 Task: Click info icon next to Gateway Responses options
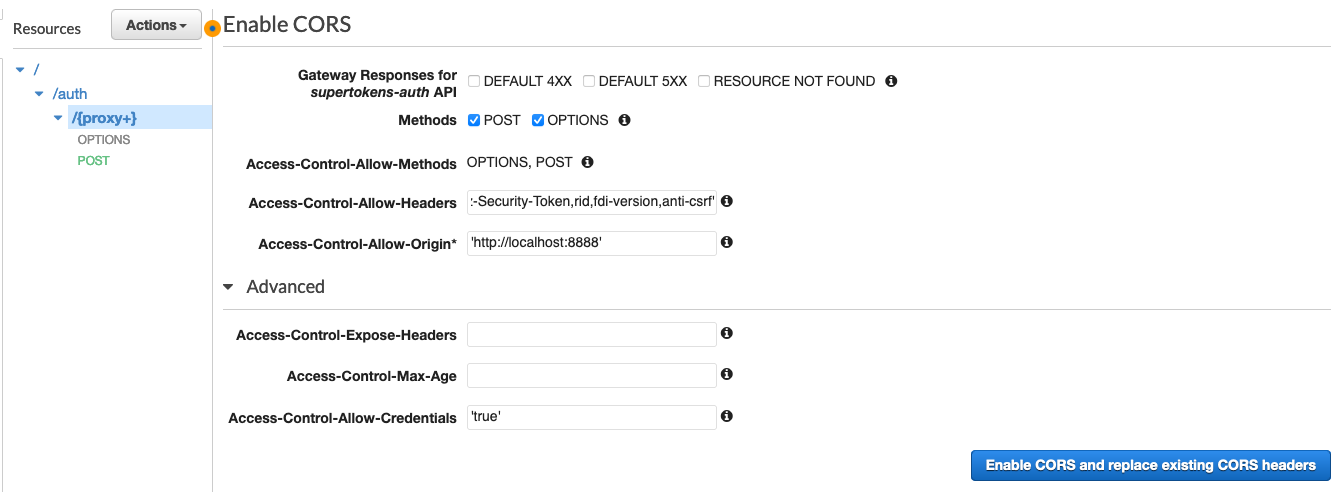(x=891, y=81)
